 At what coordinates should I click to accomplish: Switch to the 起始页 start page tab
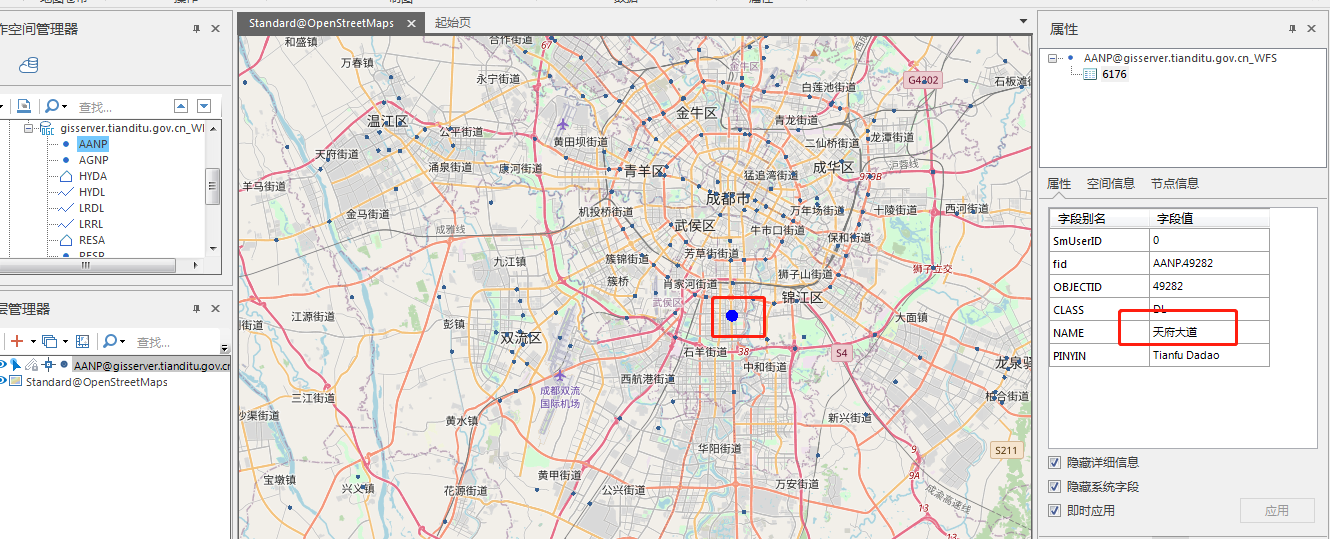point(452,23)
